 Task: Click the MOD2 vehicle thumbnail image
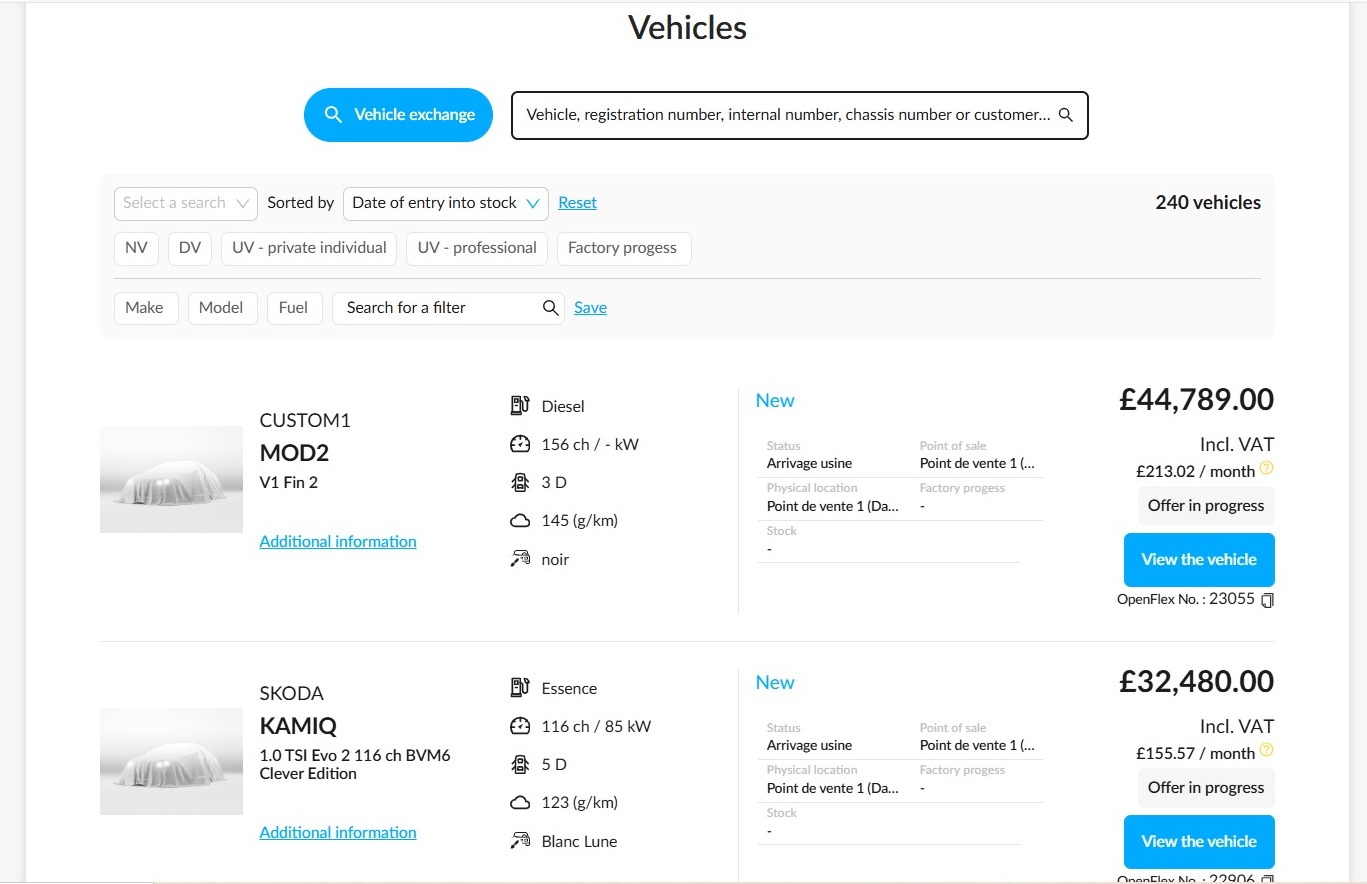[171, 479]
